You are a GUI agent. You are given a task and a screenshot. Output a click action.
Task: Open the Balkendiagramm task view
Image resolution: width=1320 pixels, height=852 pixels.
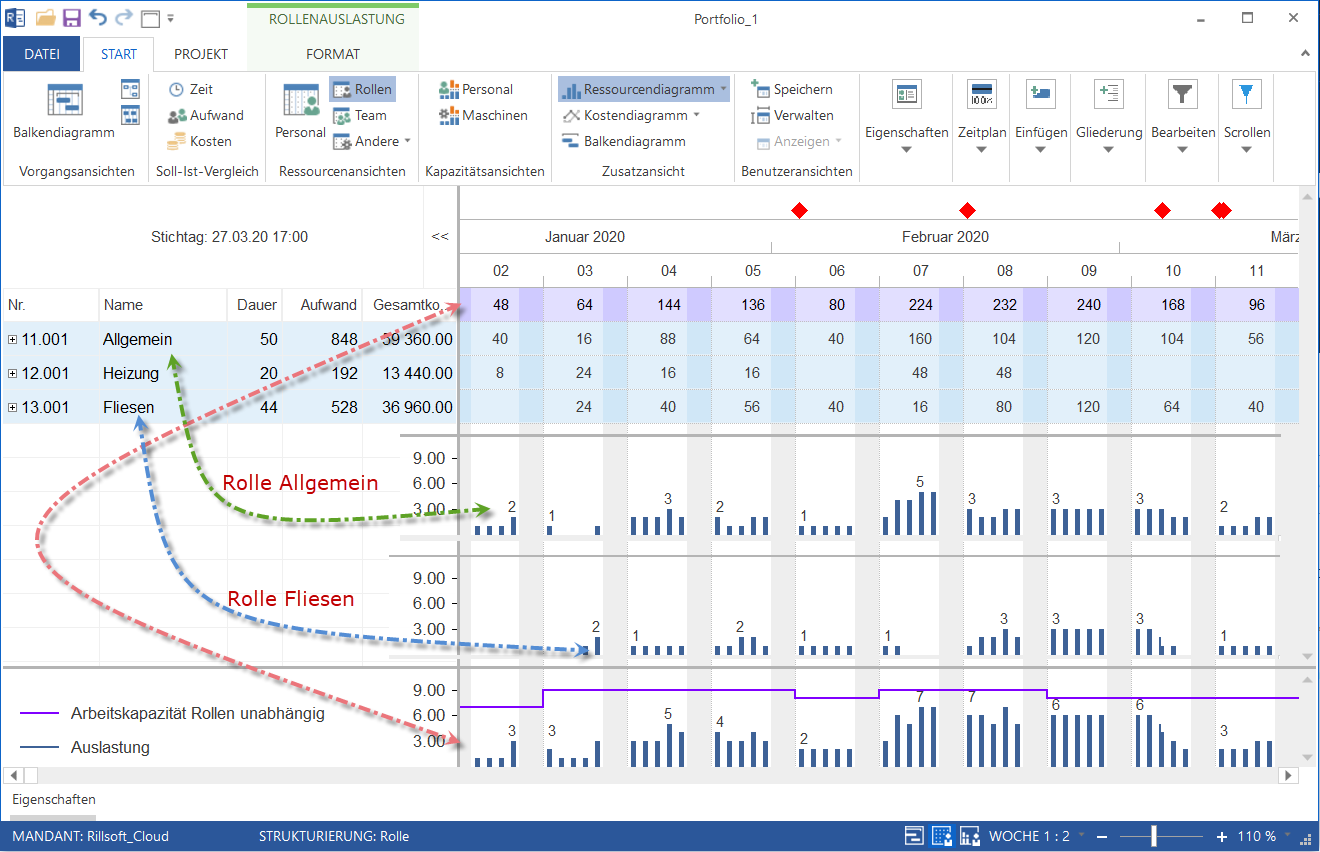click(64, 111)
